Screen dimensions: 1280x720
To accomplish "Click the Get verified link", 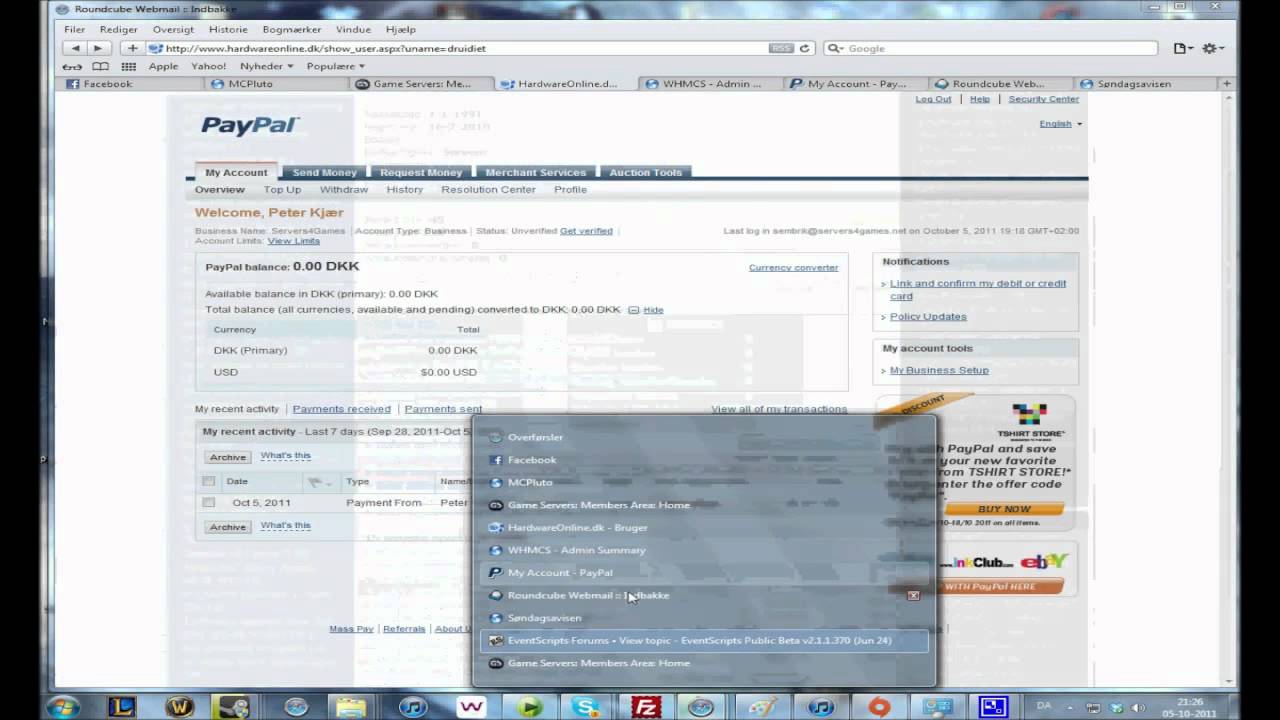I will click(x=586, y=231).
